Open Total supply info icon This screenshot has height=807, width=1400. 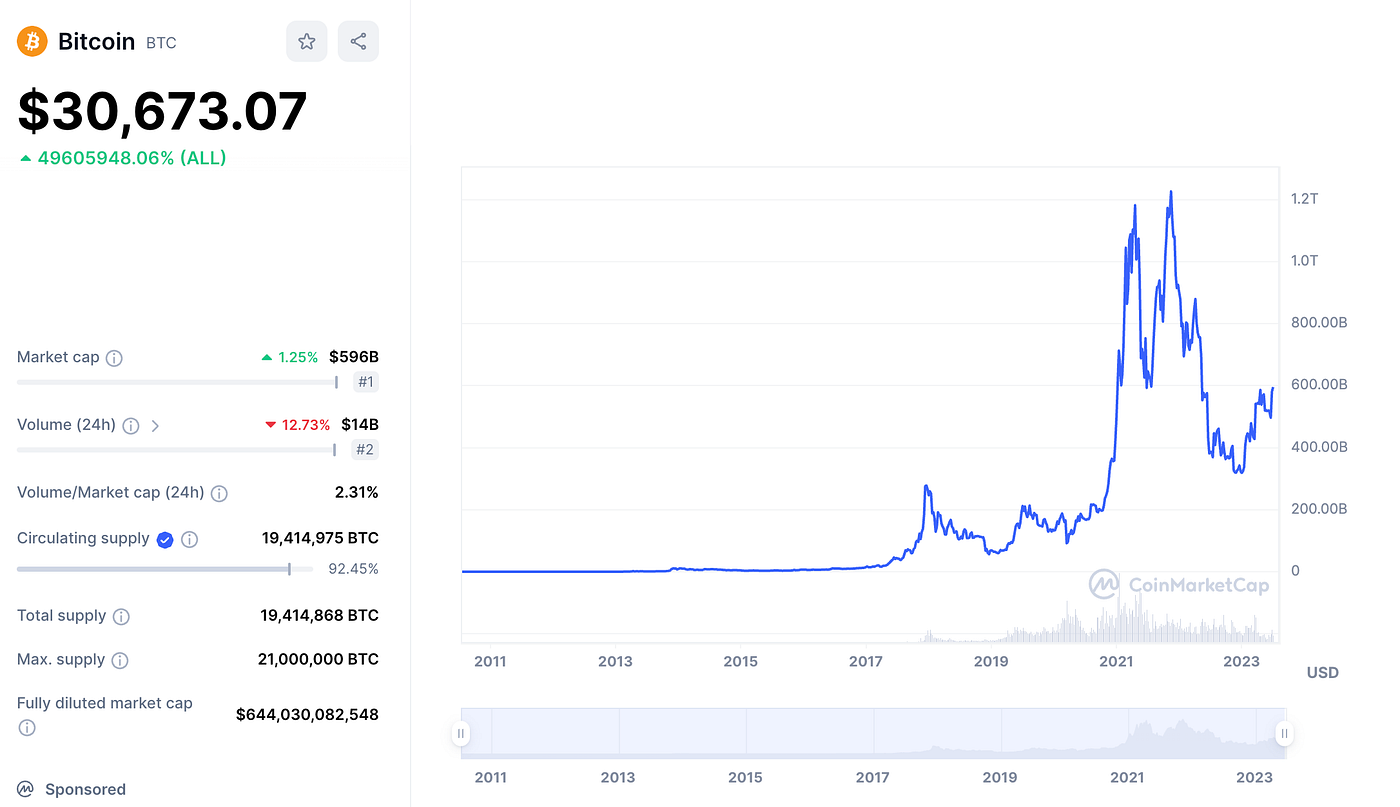(x=121, y=617)
